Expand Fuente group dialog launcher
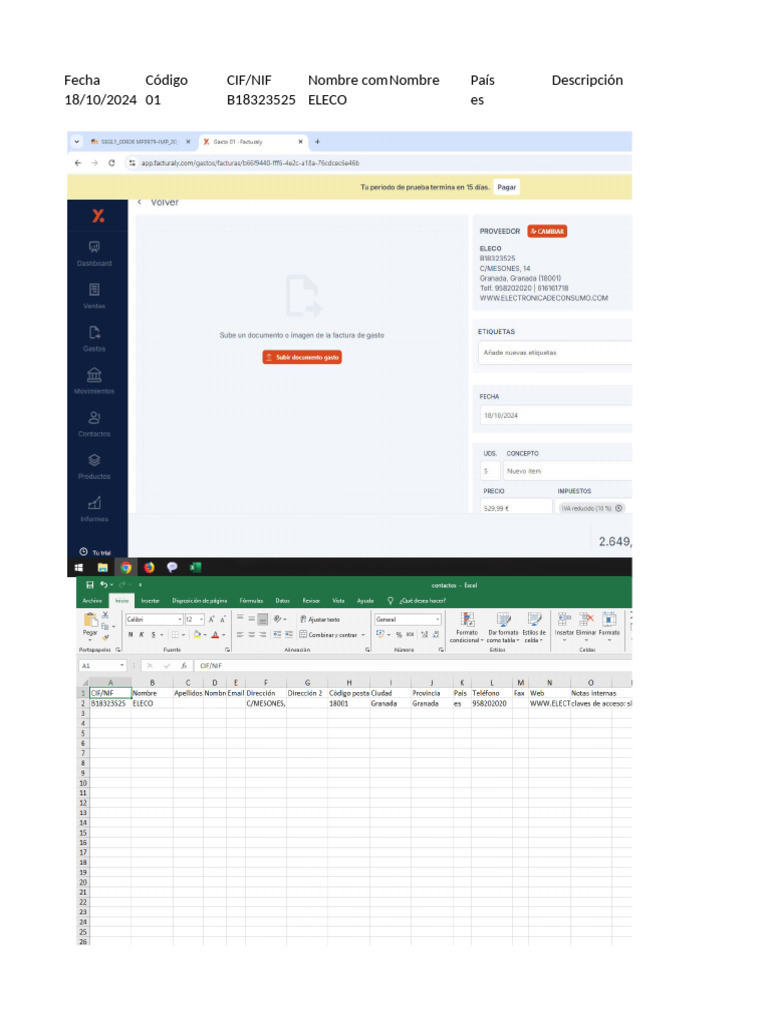 pyautogui.click(x=227, y=650)
